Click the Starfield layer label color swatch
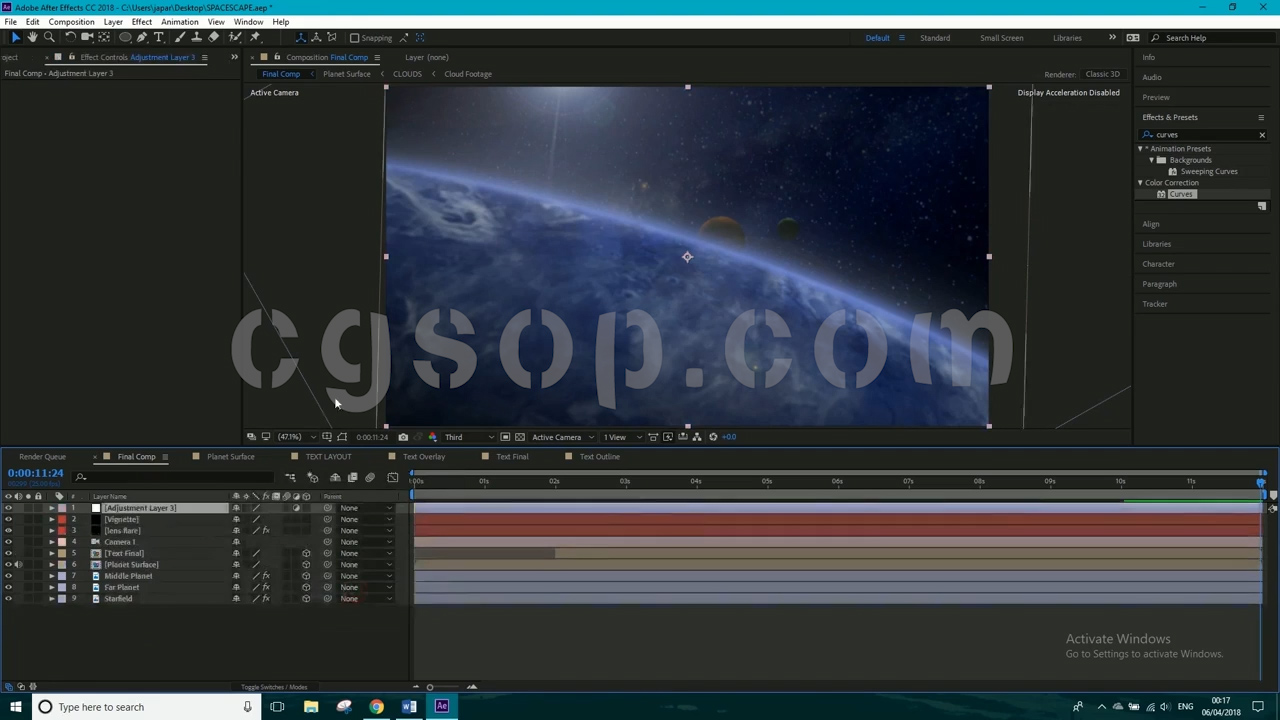1280x720 pixels. tap(62, 599)
